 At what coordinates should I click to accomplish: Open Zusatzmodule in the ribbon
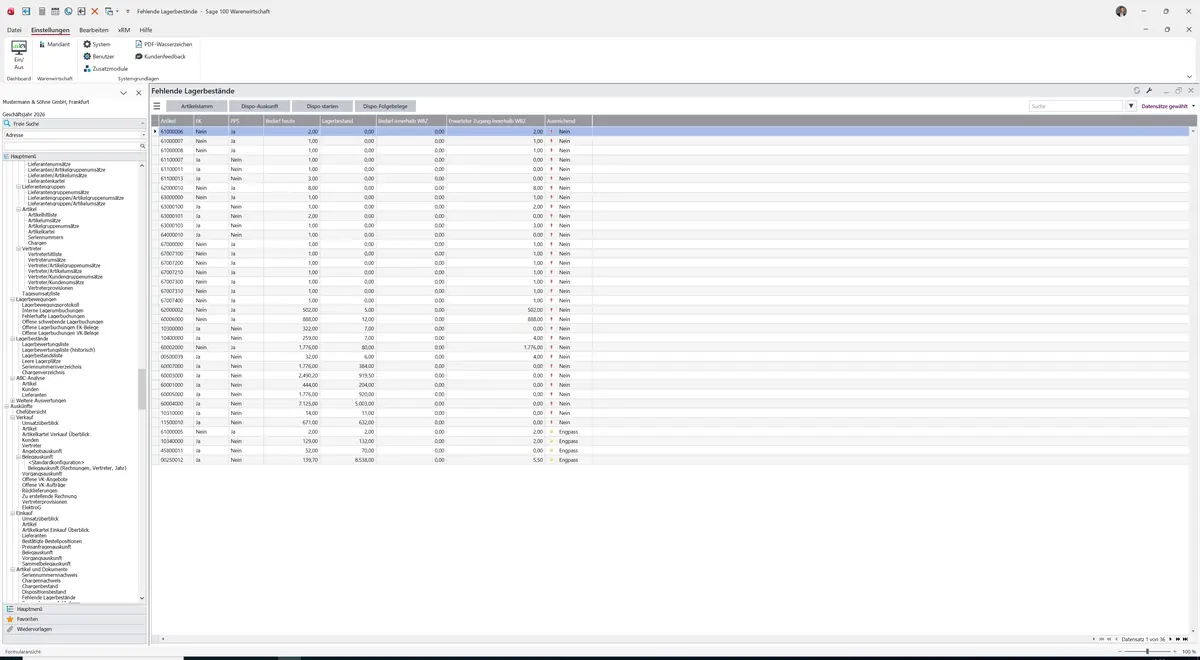(x=106, y=69)
